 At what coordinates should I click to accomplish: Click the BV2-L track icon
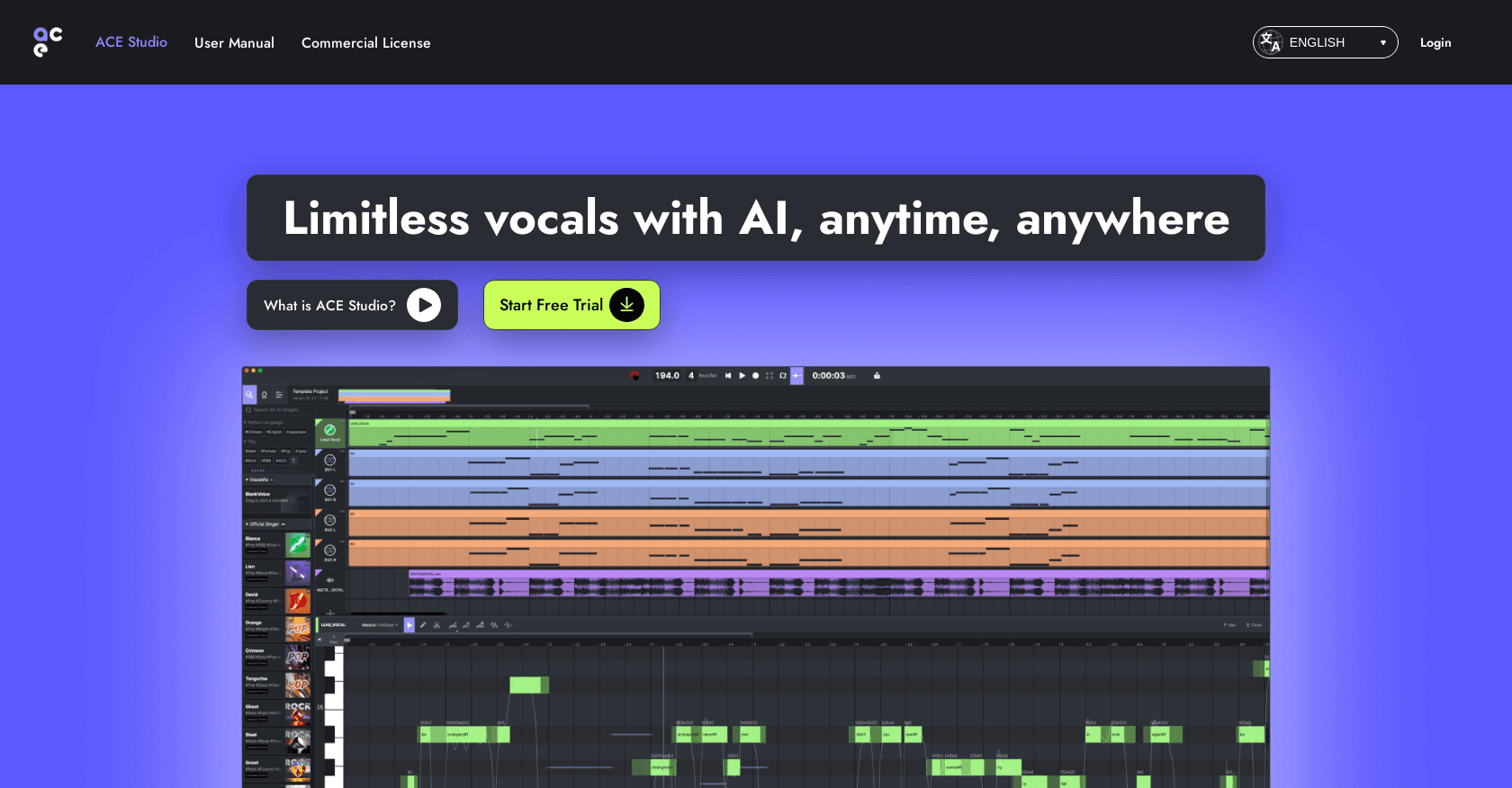pos(330,520)
